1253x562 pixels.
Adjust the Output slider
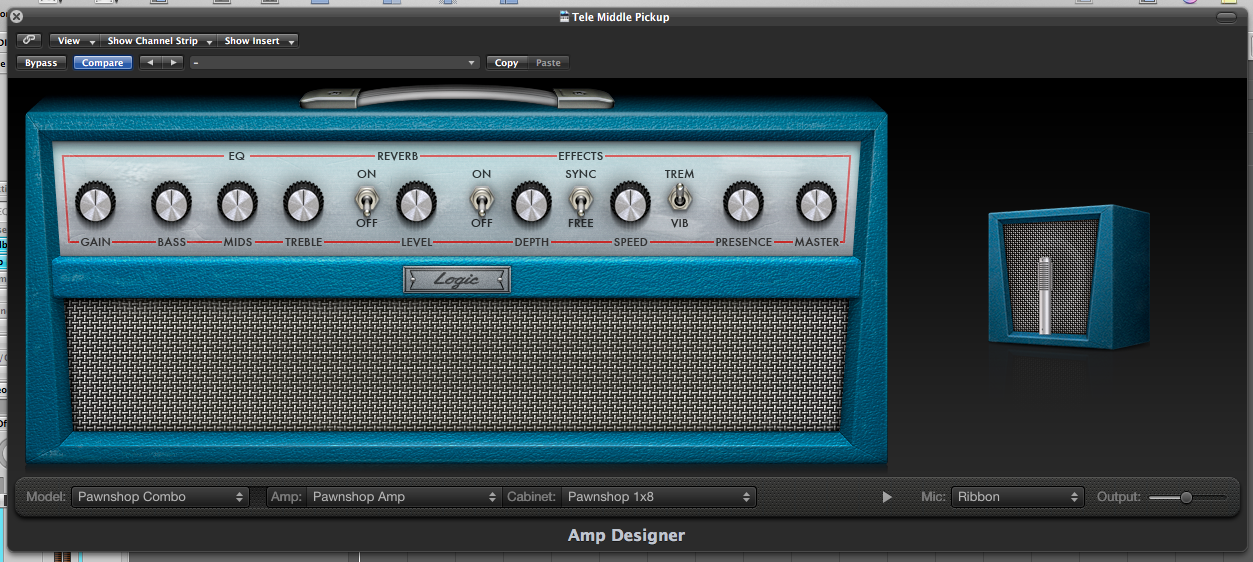[1187, 497]
